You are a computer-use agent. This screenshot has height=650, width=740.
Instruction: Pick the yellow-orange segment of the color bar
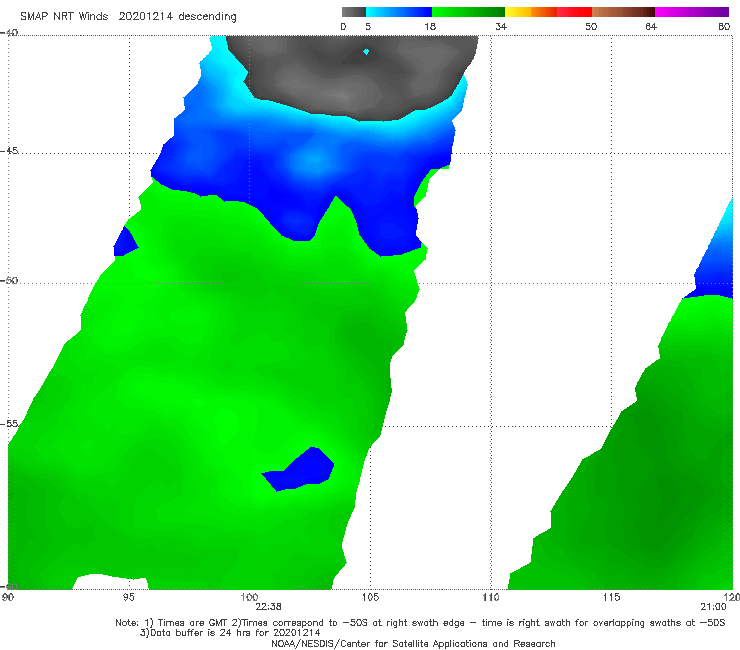pyautogui.click(x=530, y=12)
